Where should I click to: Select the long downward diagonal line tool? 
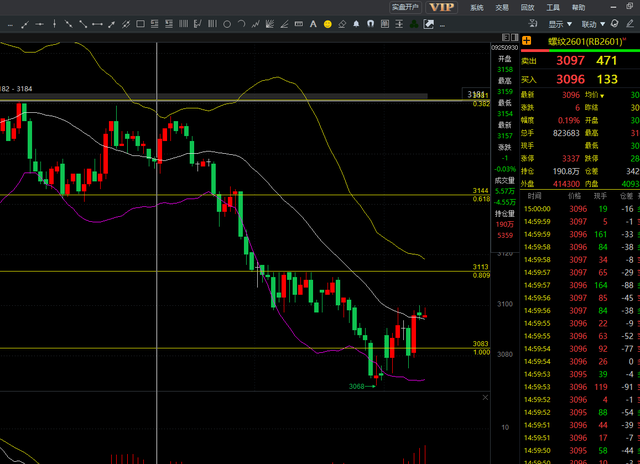pos(83,24)
